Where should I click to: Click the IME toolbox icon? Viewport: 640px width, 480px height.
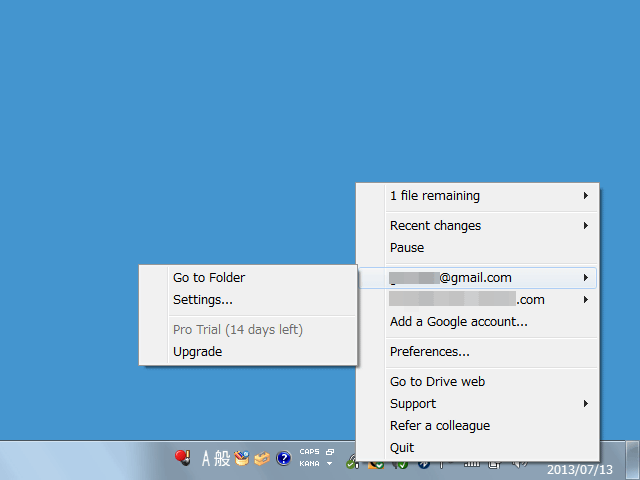(x=262, y=458)
